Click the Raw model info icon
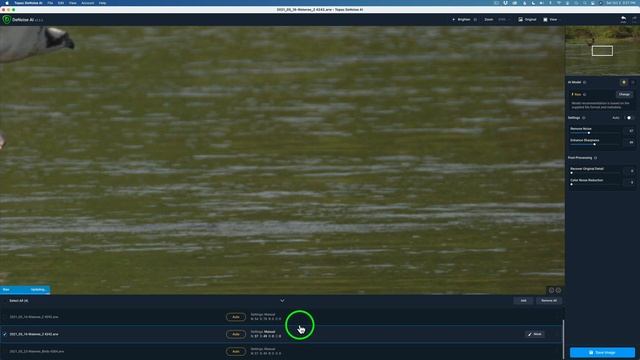 (584, 94)
